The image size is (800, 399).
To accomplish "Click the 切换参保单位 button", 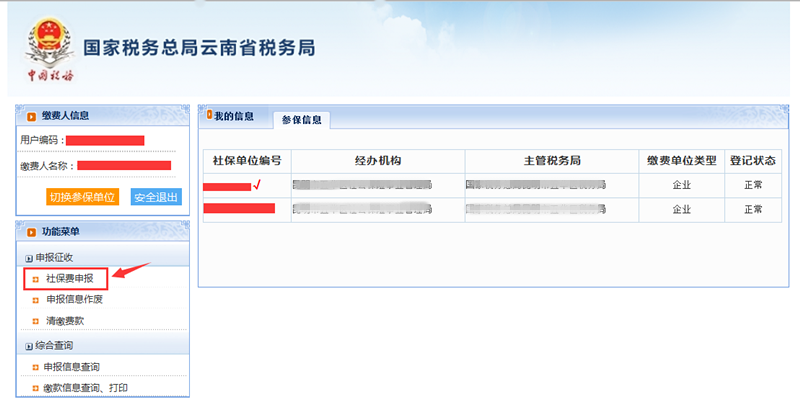I will pos(82,197).
